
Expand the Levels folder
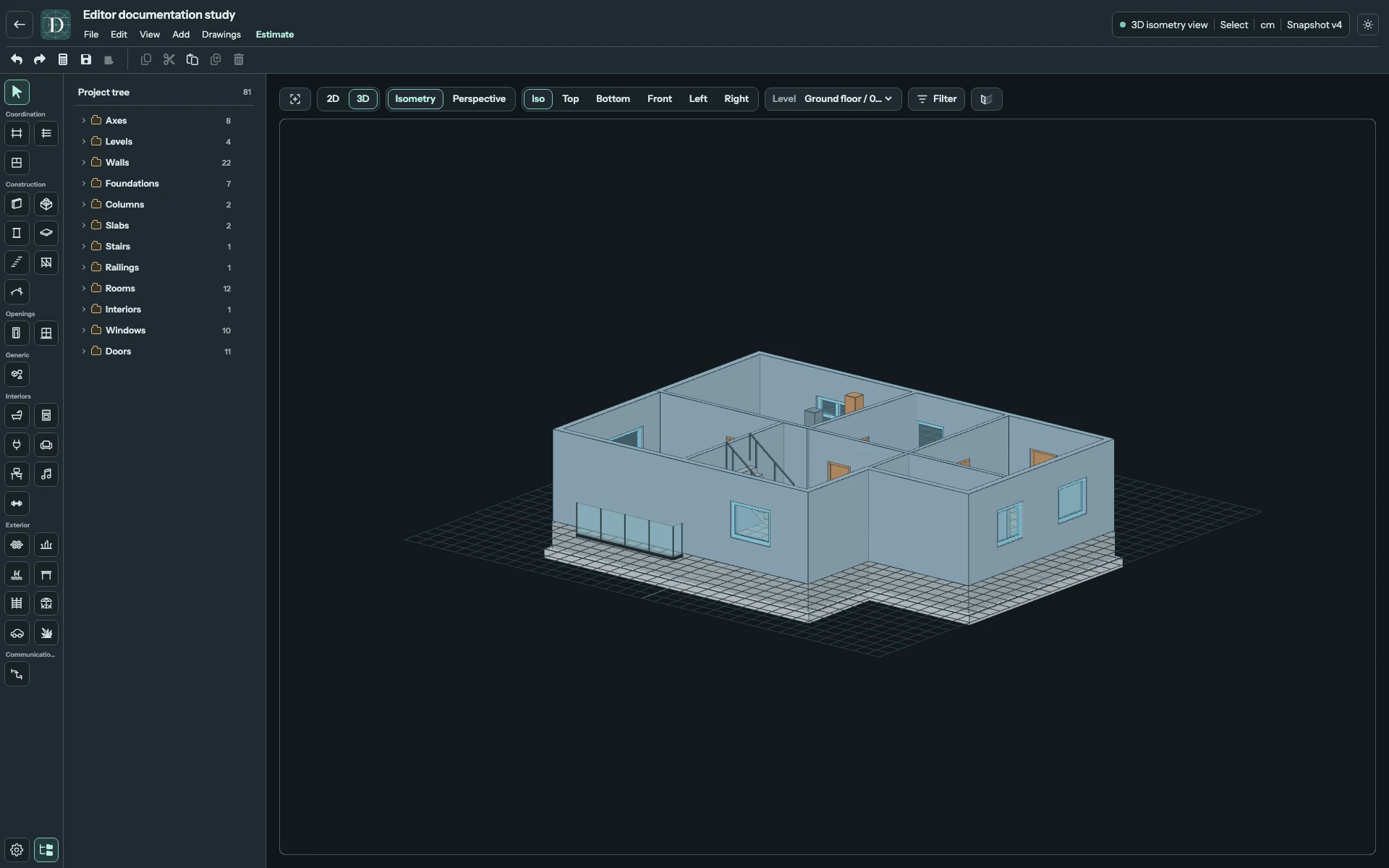(x=83, y=142)
